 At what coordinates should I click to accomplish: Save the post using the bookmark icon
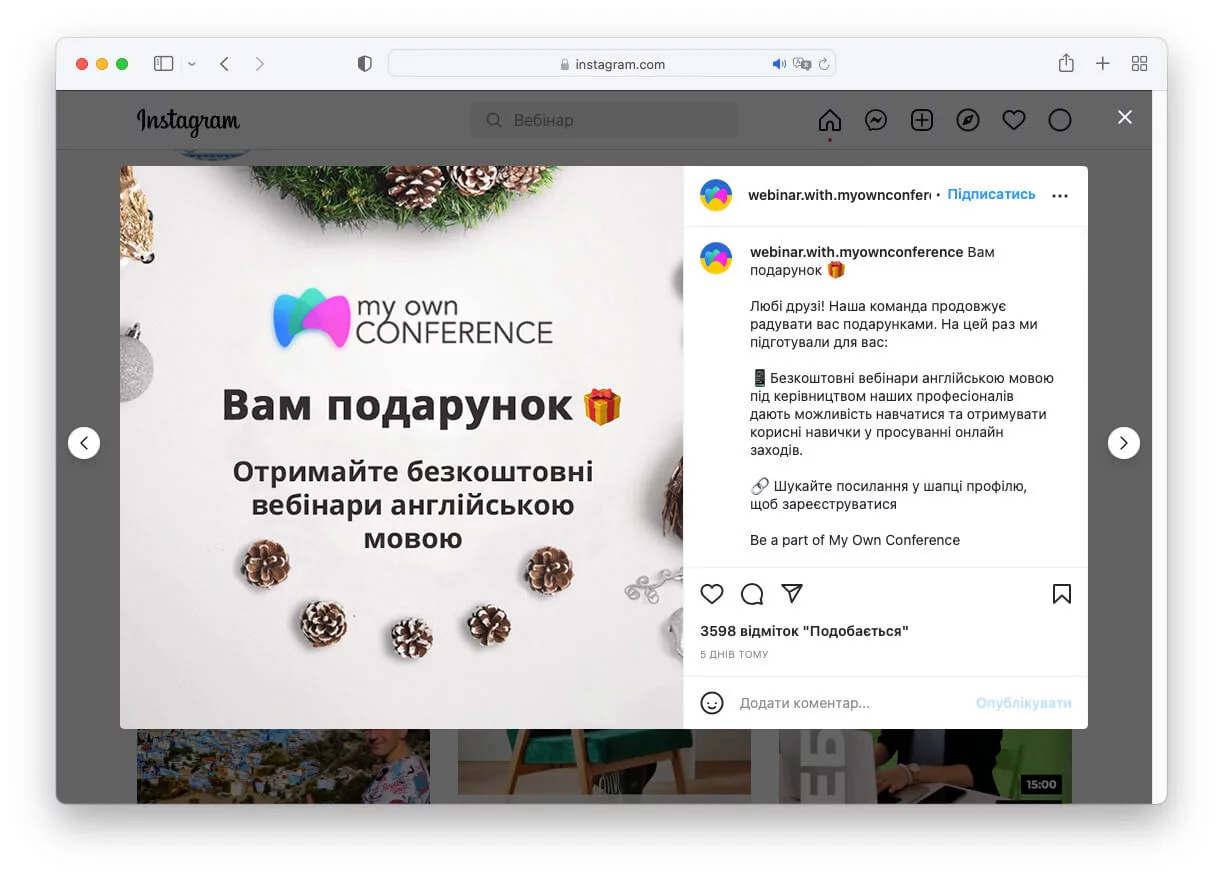pyautogui.click(x=1061, y=593)
